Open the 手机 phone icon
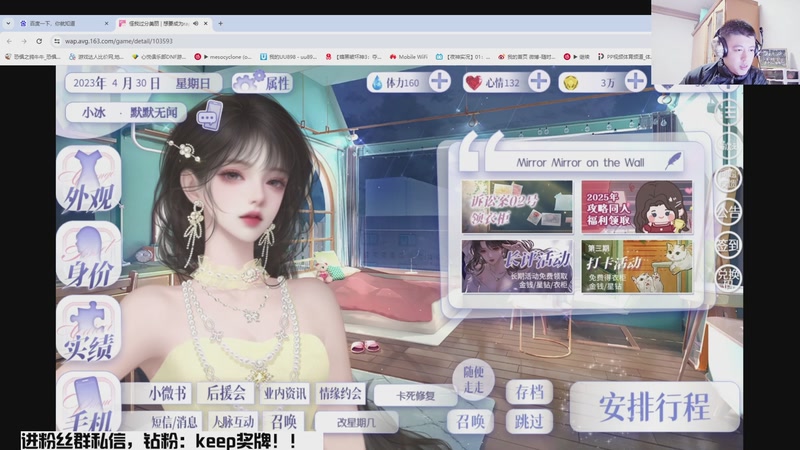This screenshot has height=450, width=800. (x=89, y=403)
